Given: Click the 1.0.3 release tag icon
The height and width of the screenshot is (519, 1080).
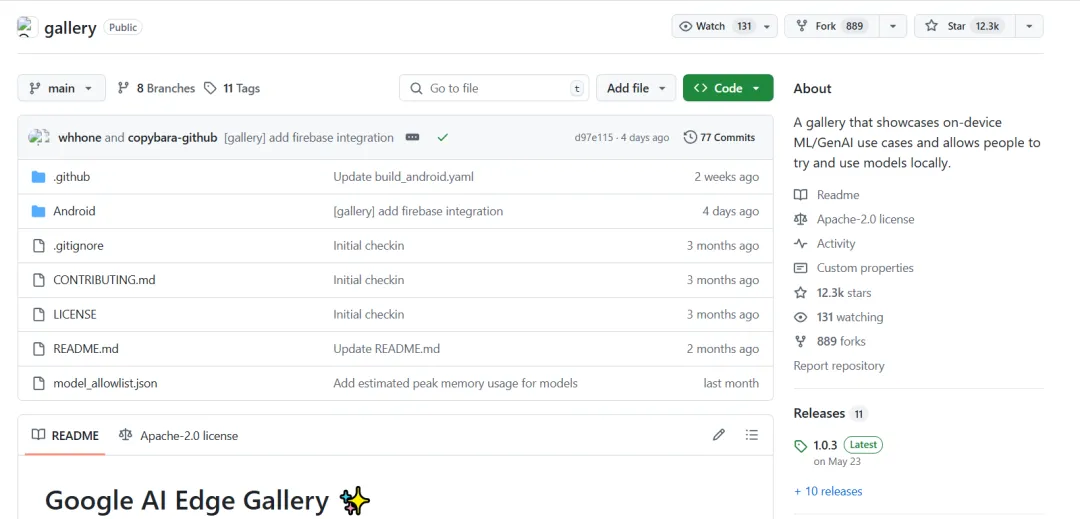Looking at the screenshot, I should [x=800, y=445].
